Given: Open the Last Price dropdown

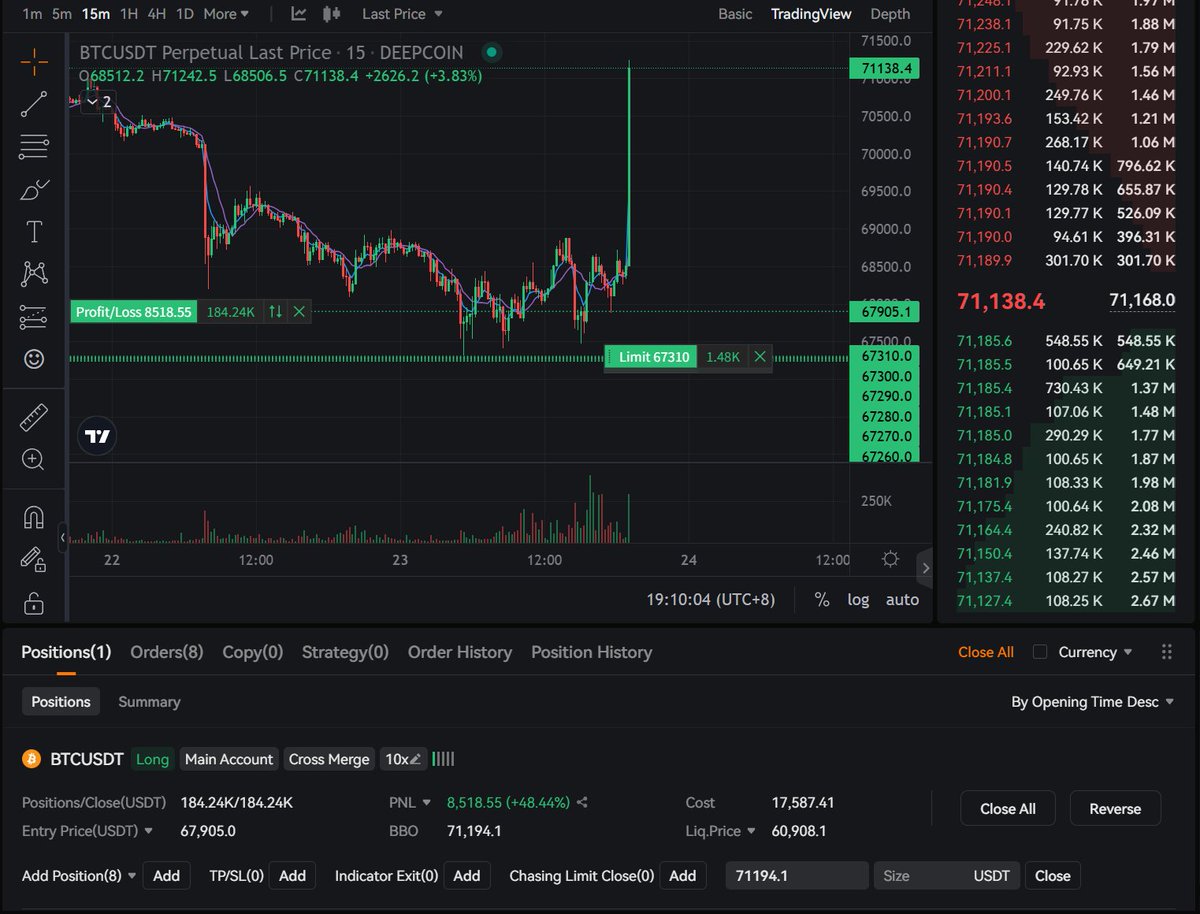Looking at the screenshot, I should [402, 14].
